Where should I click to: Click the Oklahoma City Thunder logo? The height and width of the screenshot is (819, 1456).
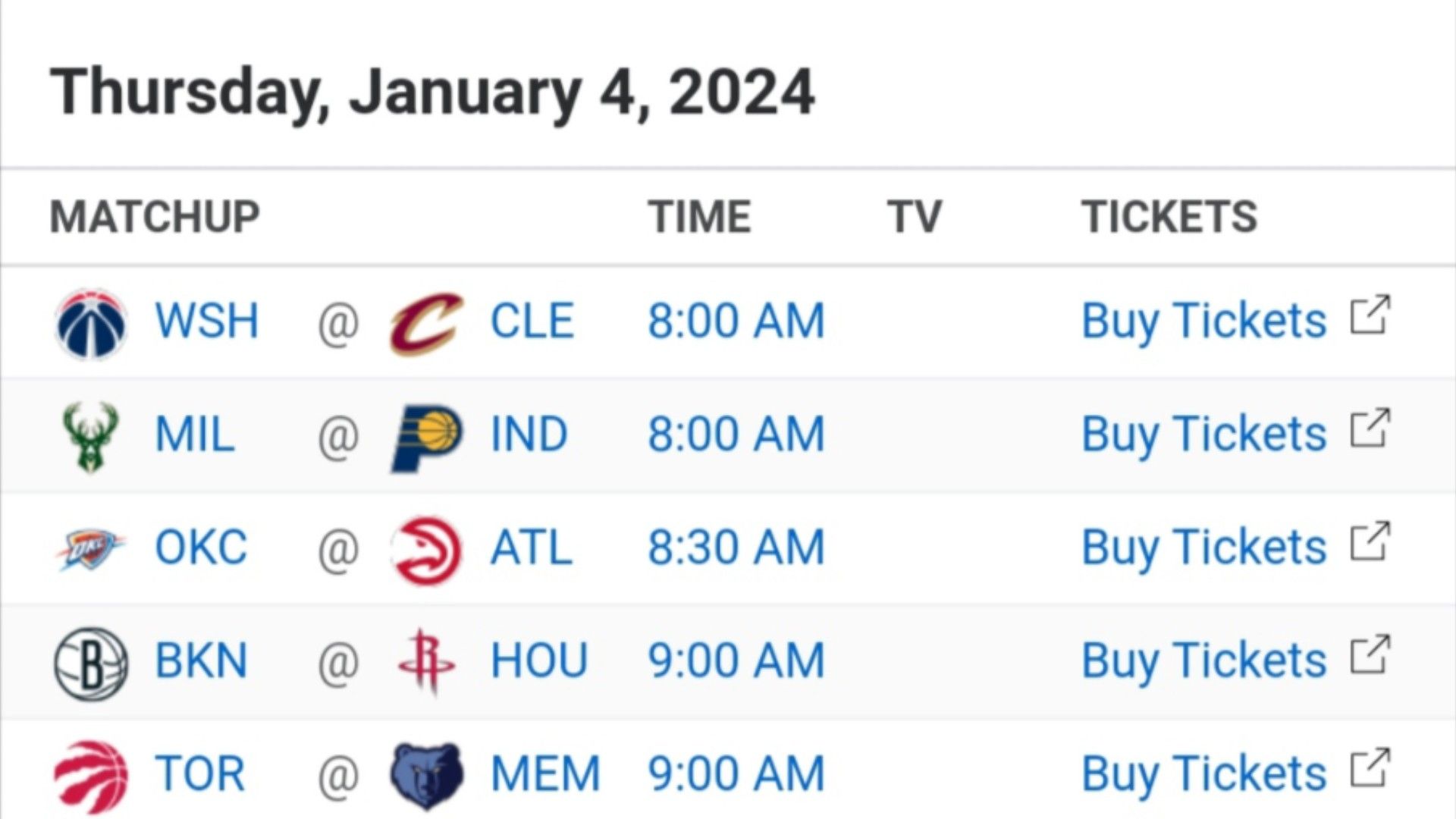click(x=90, y=548)
